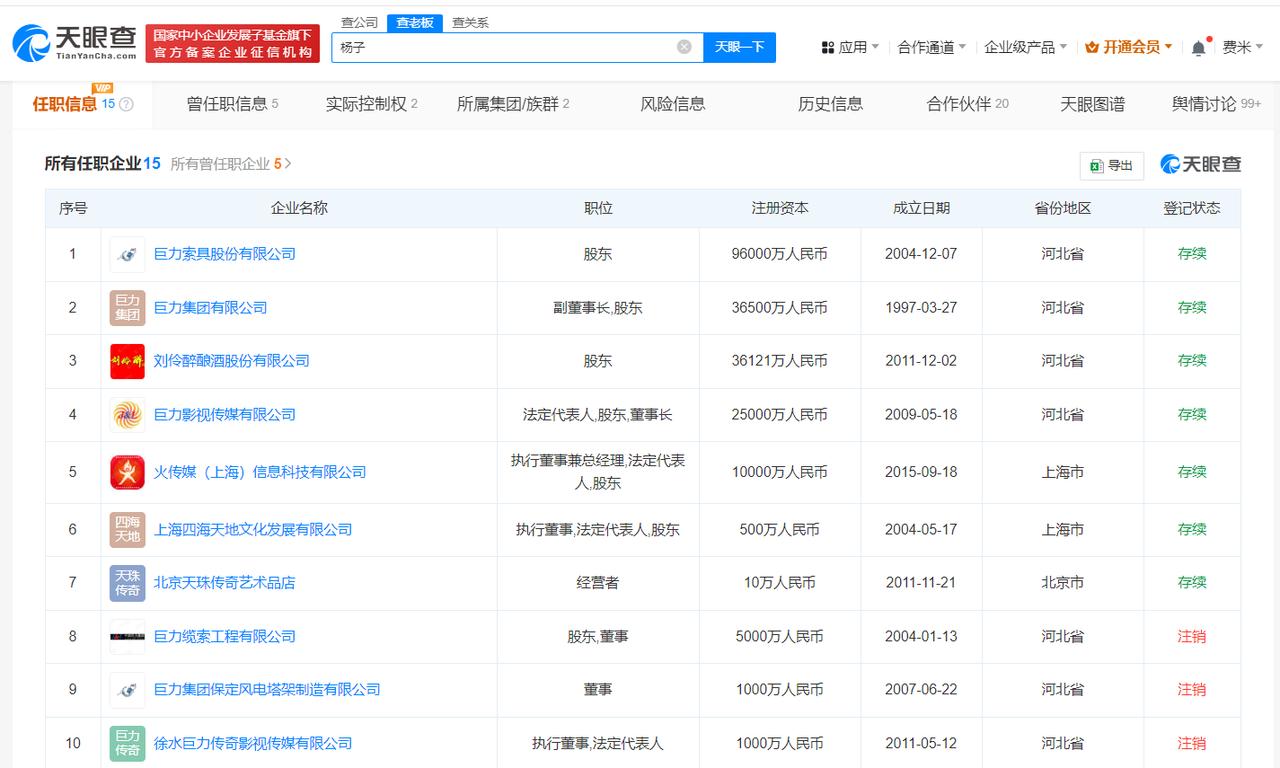The width and height of the screenshot is (1280, 768).
Task: Click the 注册资本 column header
Action: (x=780, y=208)
